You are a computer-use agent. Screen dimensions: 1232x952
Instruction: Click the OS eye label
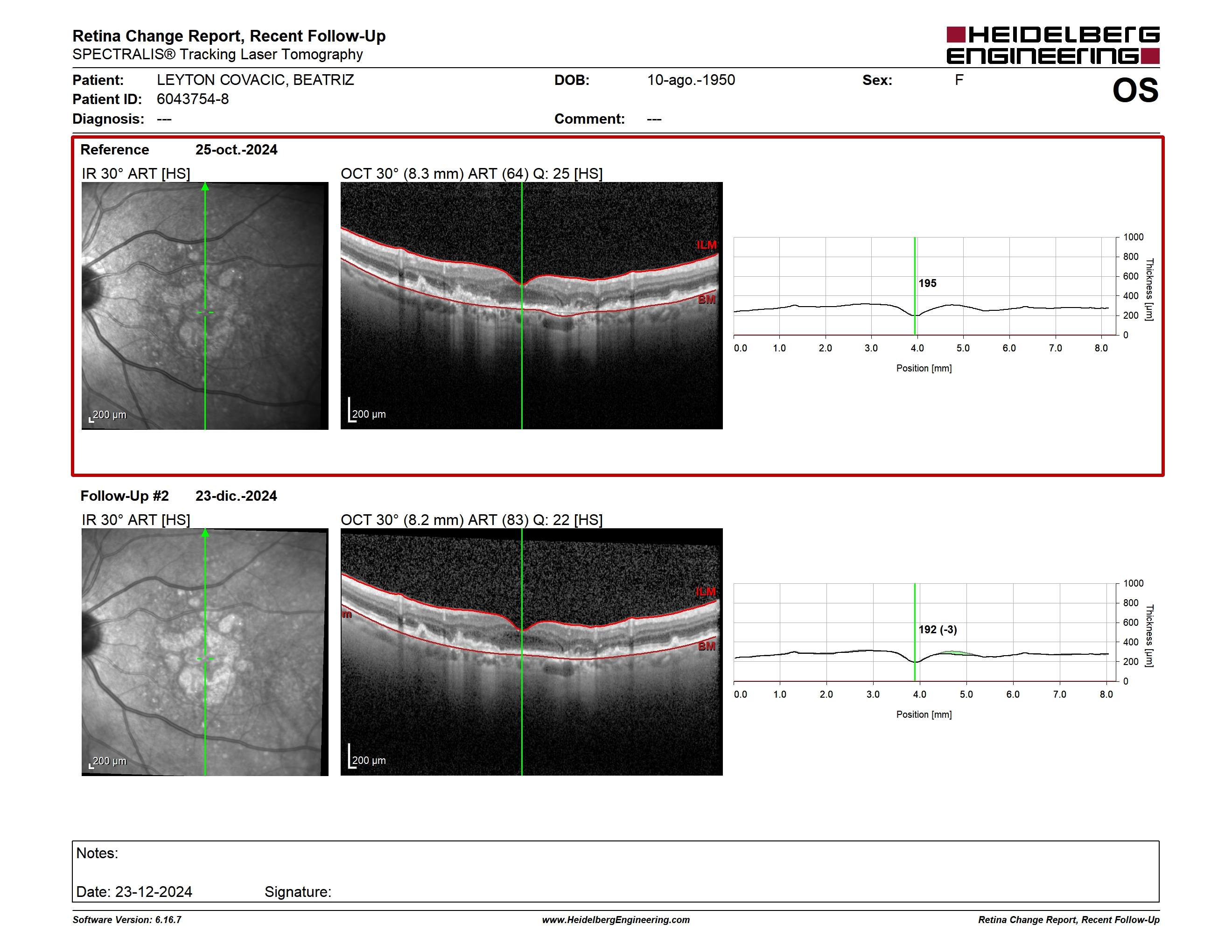[x=1135, y=90]
